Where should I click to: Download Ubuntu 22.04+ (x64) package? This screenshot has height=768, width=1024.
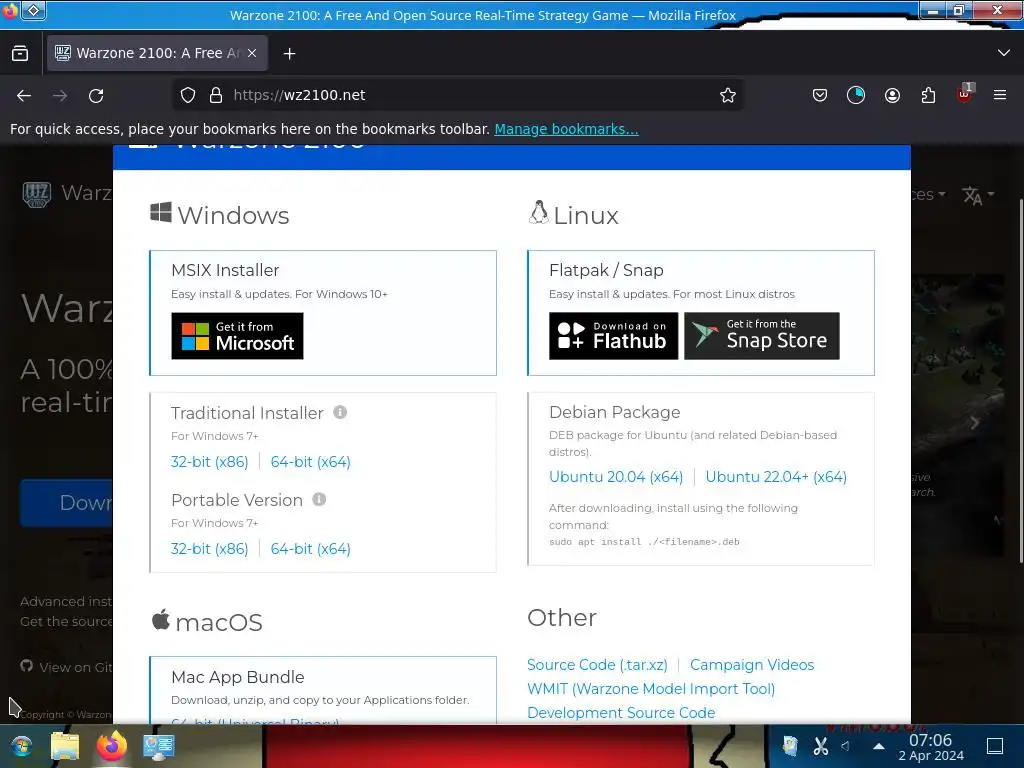coord(776,477)
